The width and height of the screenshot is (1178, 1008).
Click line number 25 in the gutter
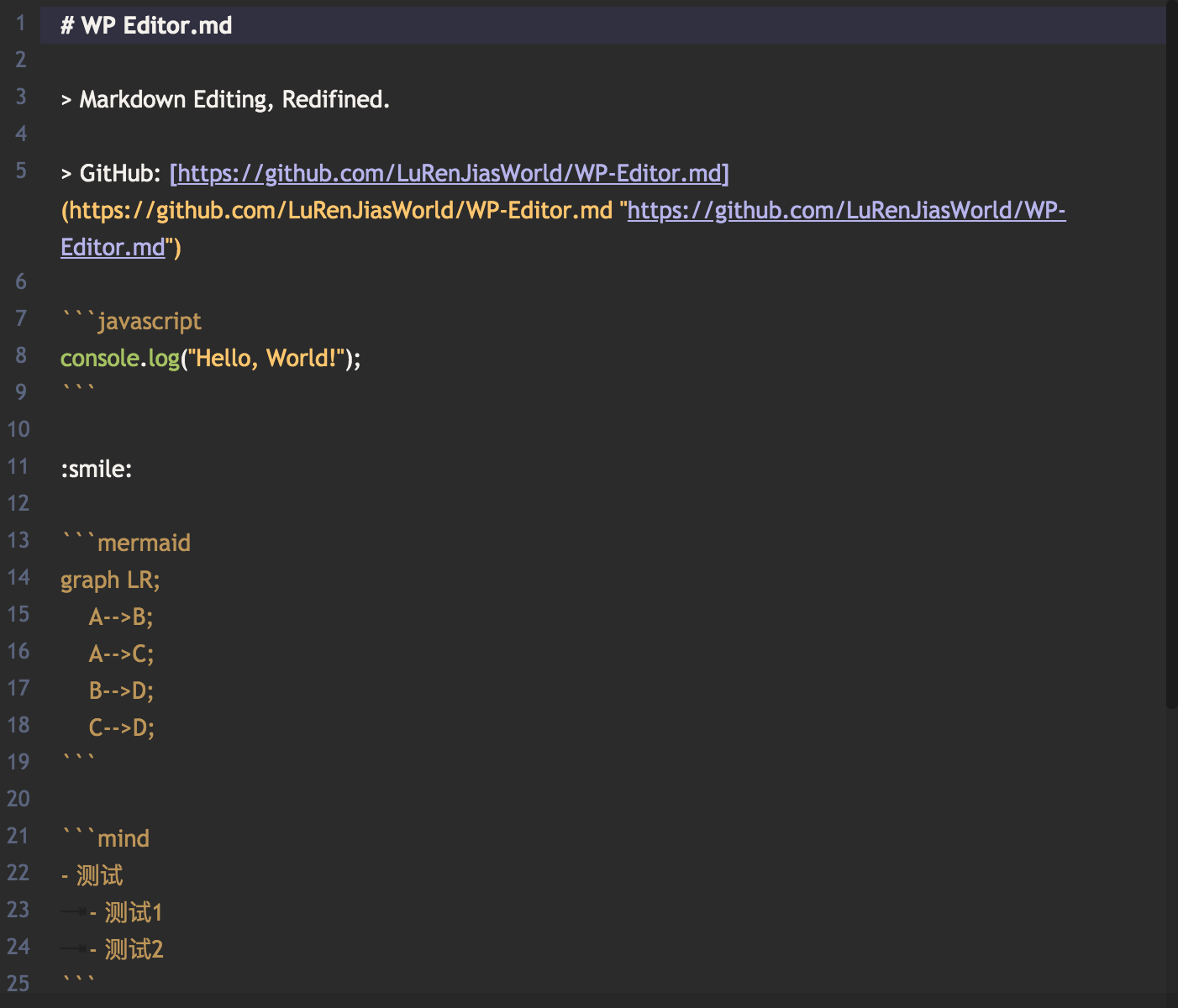click(18, 984)
